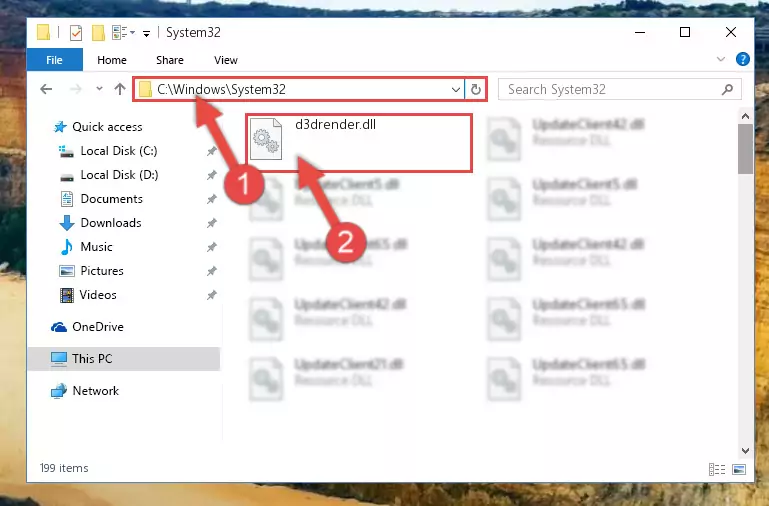Screen dimensions: 769x506
Task: Click the Search System32 field
Action: 619,89
